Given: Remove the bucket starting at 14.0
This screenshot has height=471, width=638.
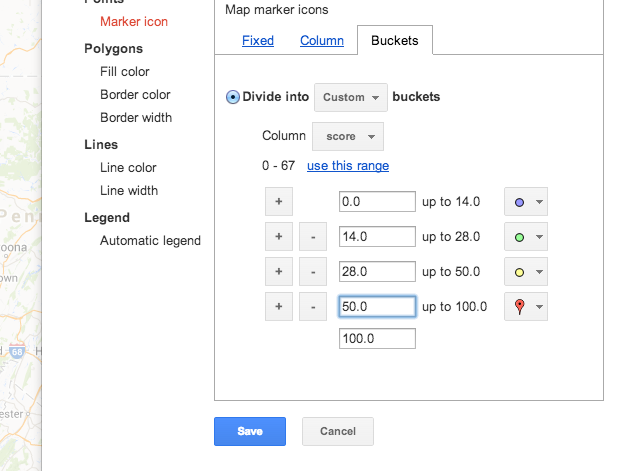Looking at the screenshot, I should [313, 237].
